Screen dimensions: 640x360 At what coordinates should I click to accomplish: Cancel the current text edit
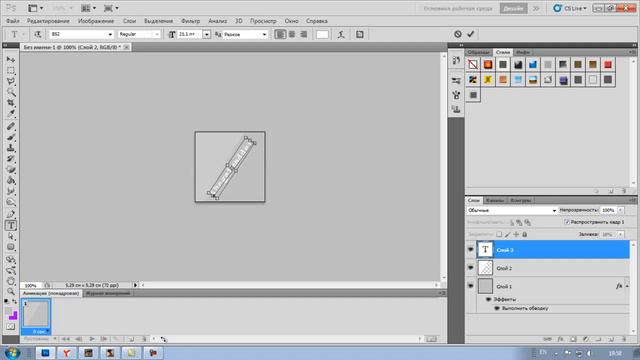[458, 34]
